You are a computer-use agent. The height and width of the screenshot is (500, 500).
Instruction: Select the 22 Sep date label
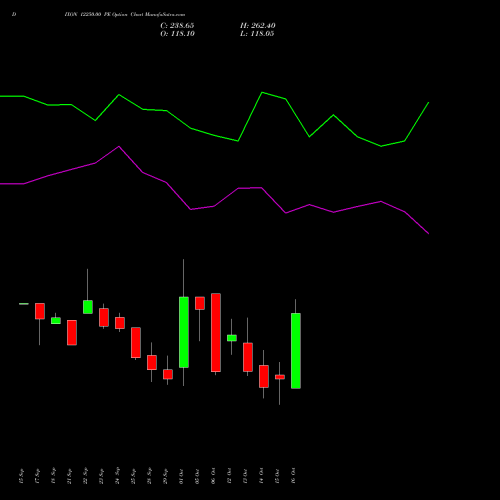coord(85,476)
